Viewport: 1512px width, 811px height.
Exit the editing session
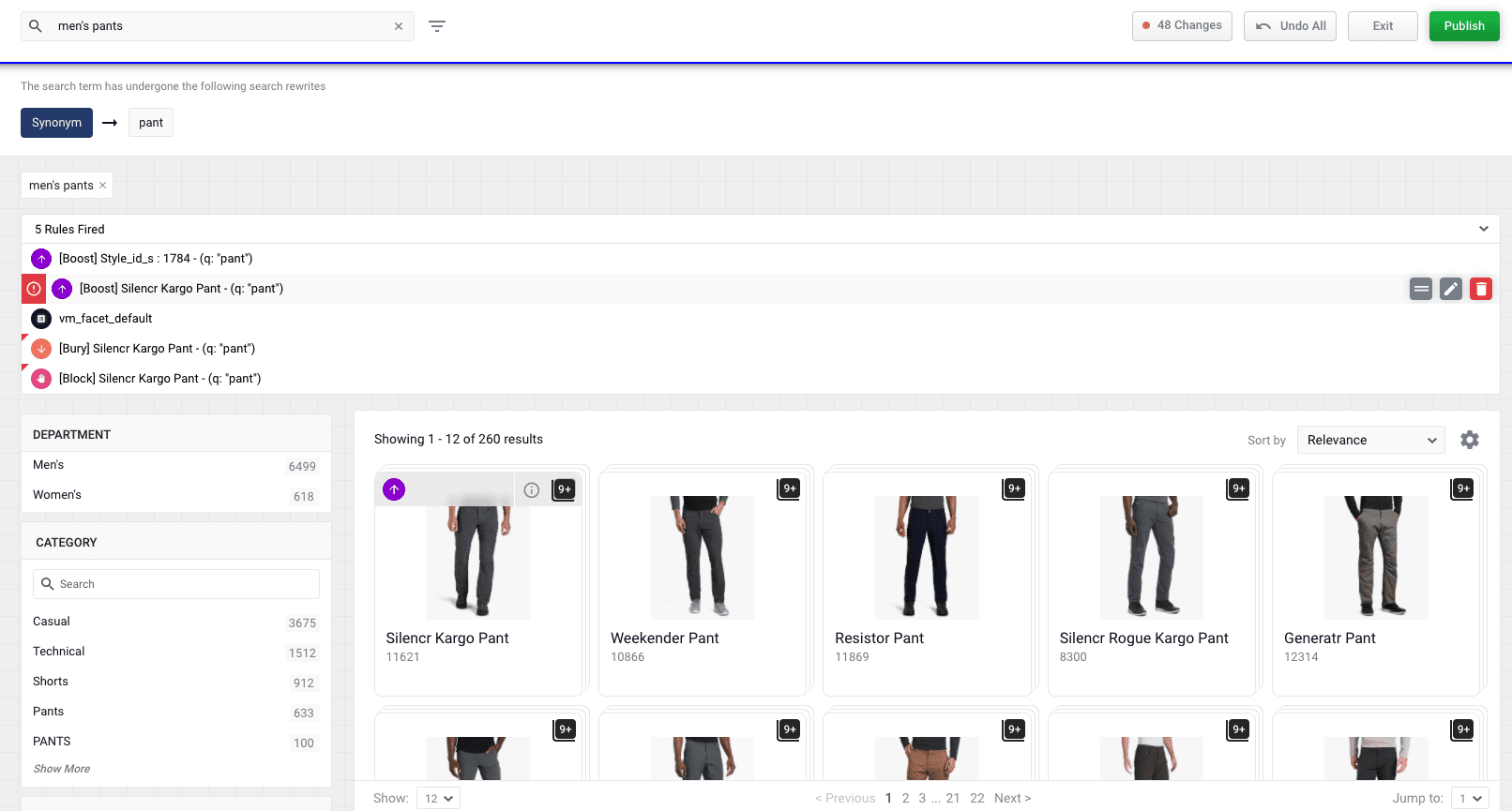pos(1383,26)
